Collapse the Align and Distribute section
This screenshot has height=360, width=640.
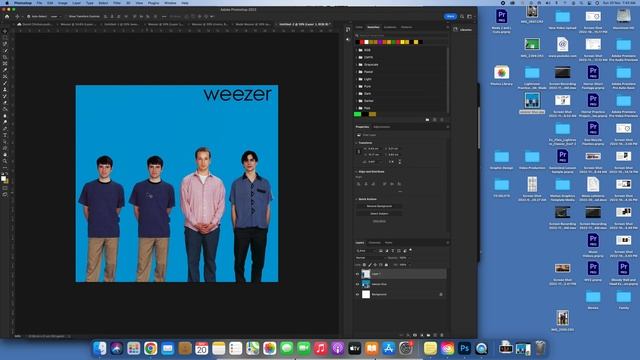click(356, 172)
